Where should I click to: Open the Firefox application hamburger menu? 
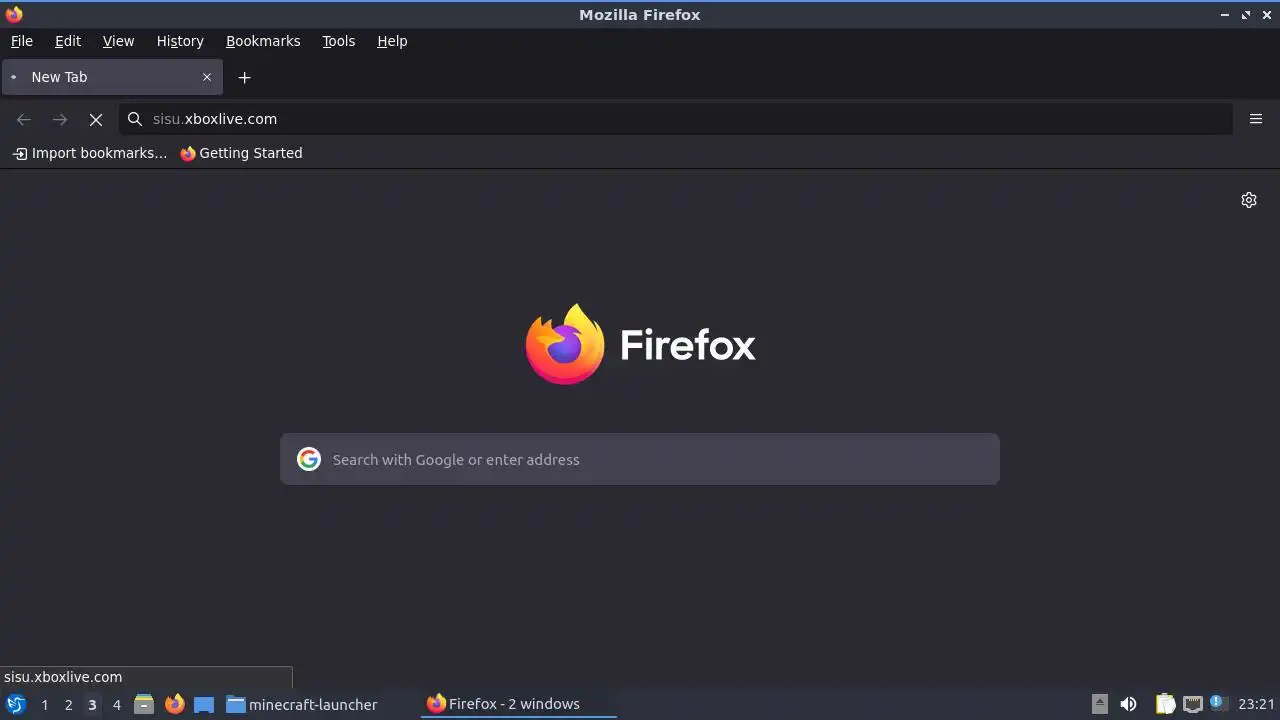pyautogui.click(x=1256, y=119)
